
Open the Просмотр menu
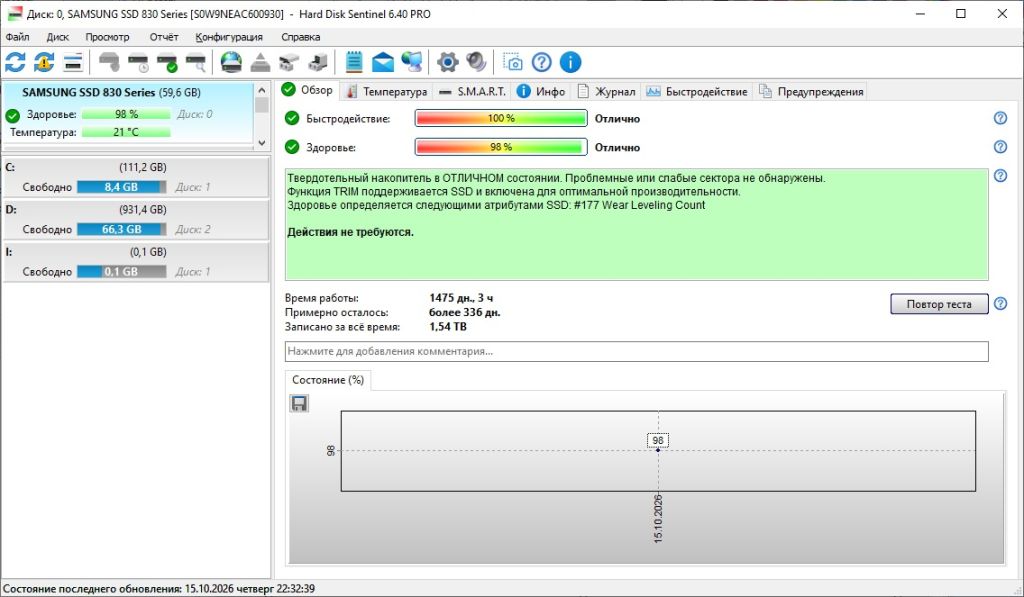[x=107, y=37]
